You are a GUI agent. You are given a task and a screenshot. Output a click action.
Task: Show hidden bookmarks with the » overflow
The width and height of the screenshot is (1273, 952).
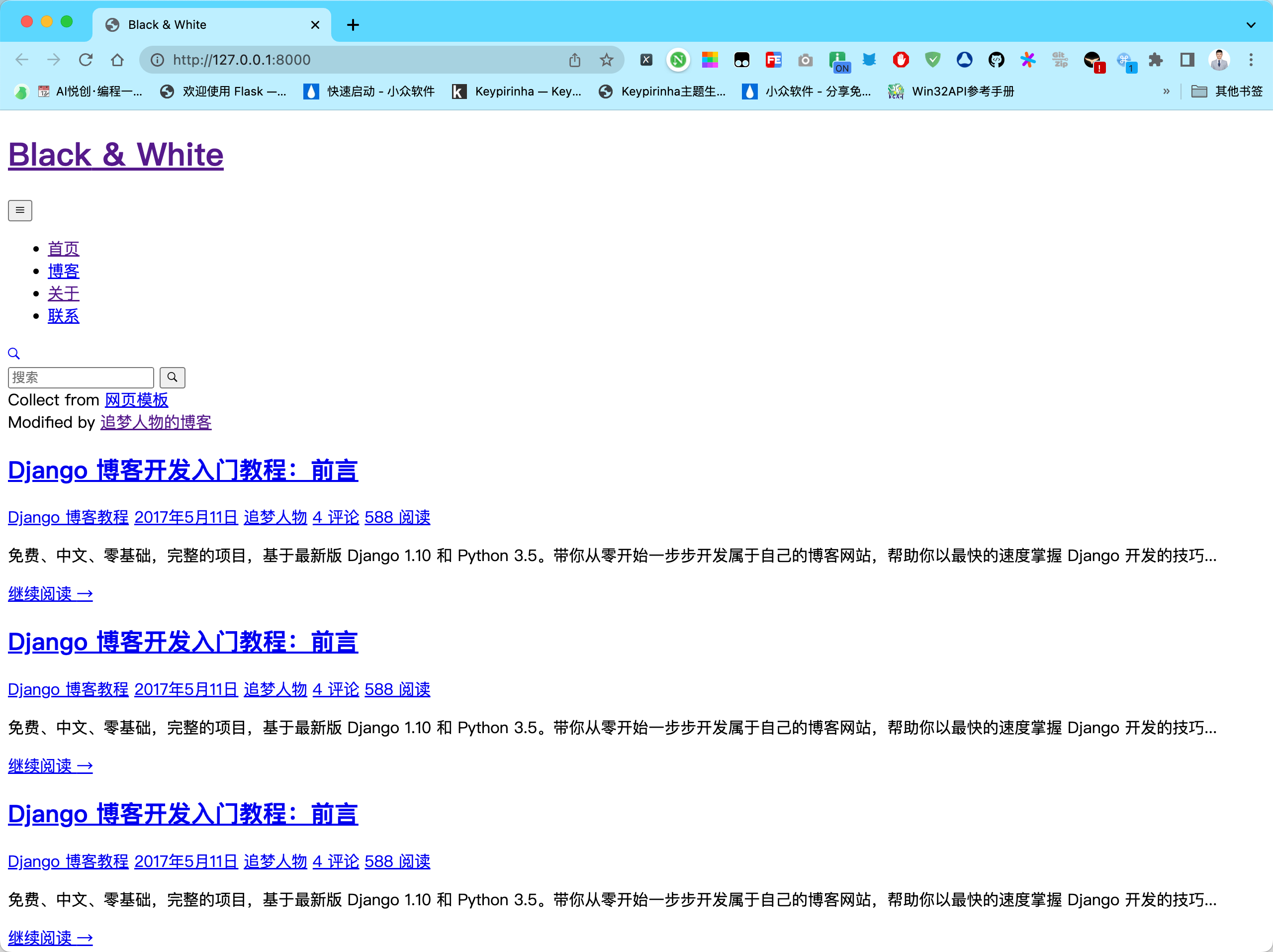tap(1166, 91)
